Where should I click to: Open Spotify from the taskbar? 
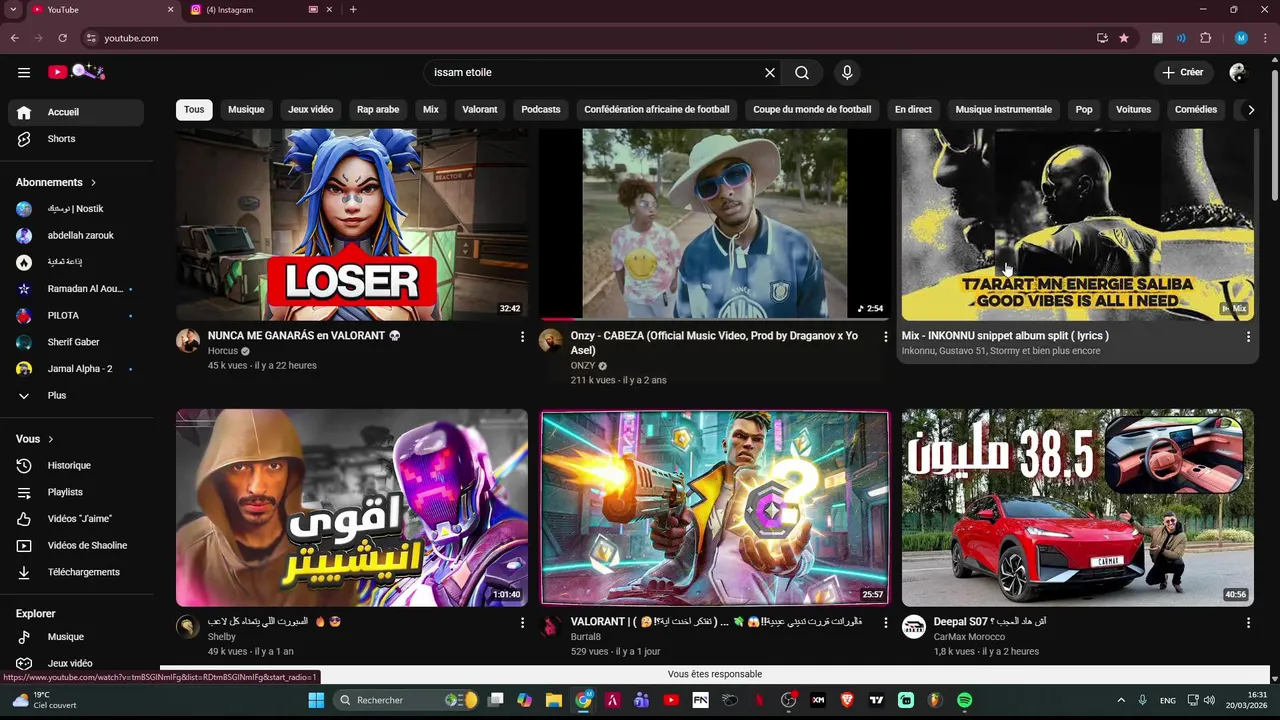[964, 700]
